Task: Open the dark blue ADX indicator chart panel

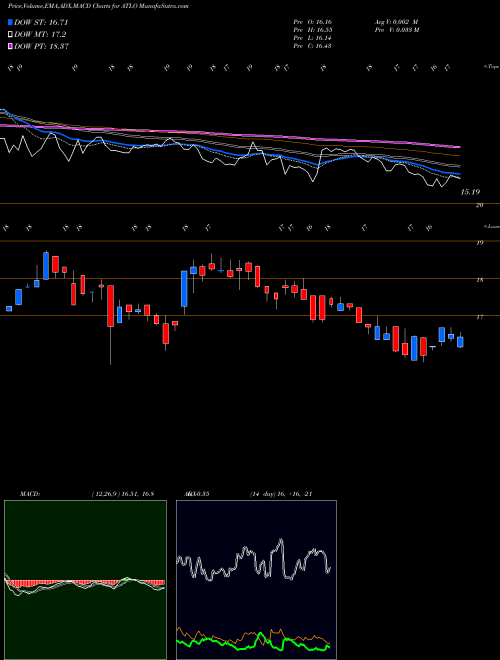Action: [256, 580]
